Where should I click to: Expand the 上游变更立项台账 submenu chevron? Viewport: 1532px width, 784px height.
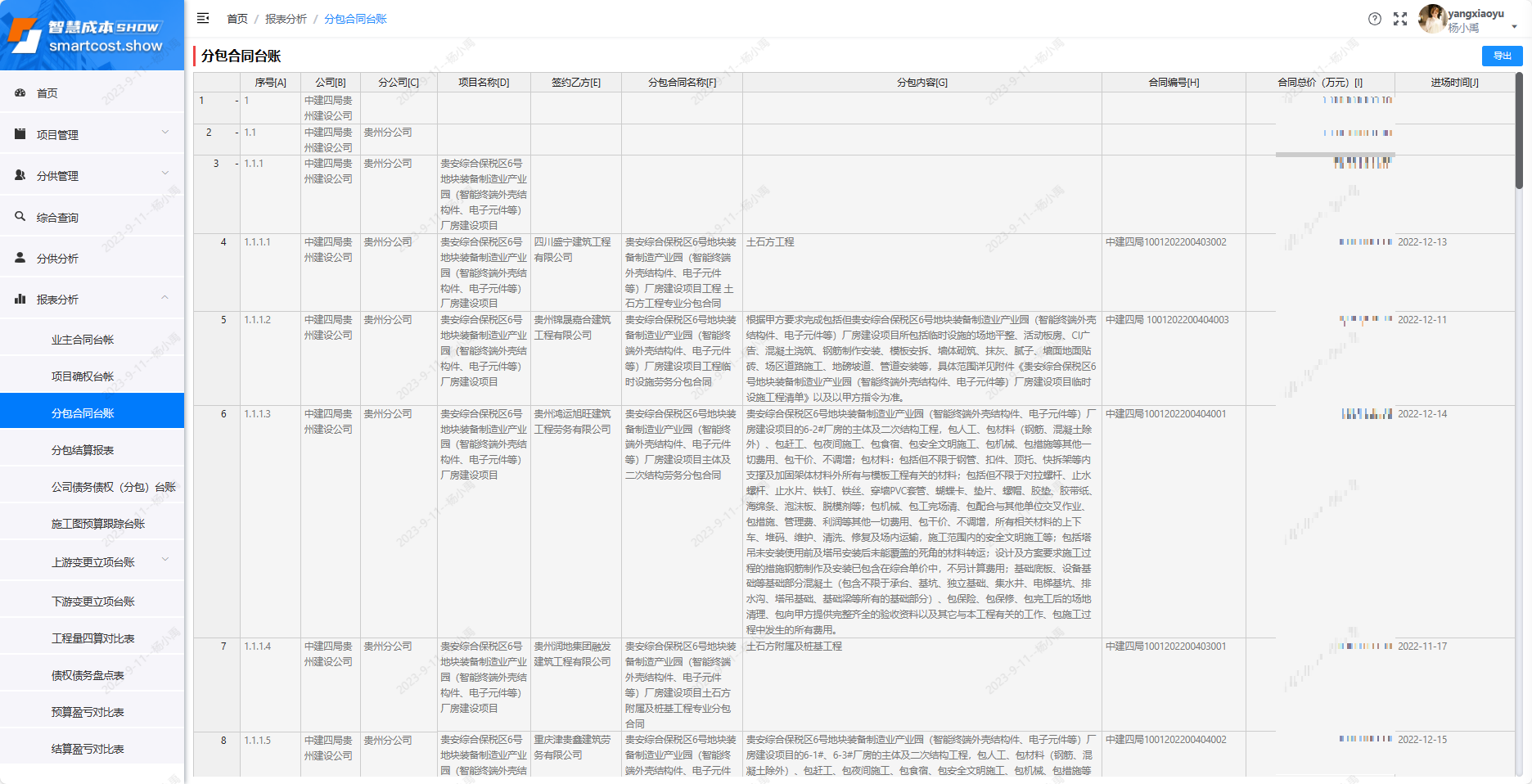tap(164, 561)
